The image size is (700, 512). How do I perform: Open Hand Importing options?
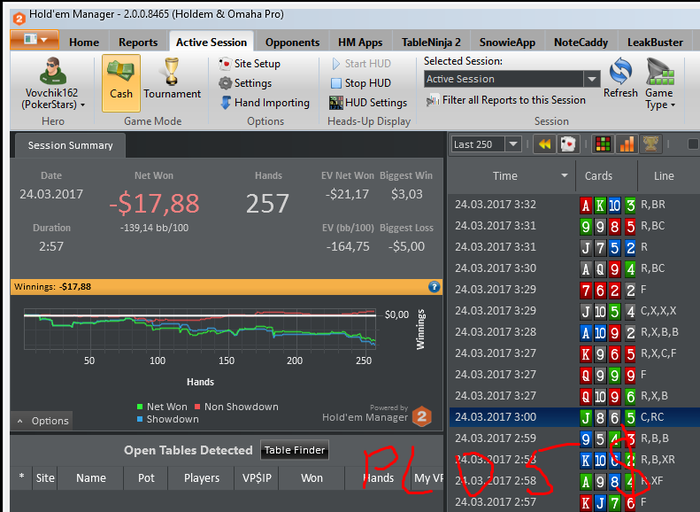pos(265,103)
